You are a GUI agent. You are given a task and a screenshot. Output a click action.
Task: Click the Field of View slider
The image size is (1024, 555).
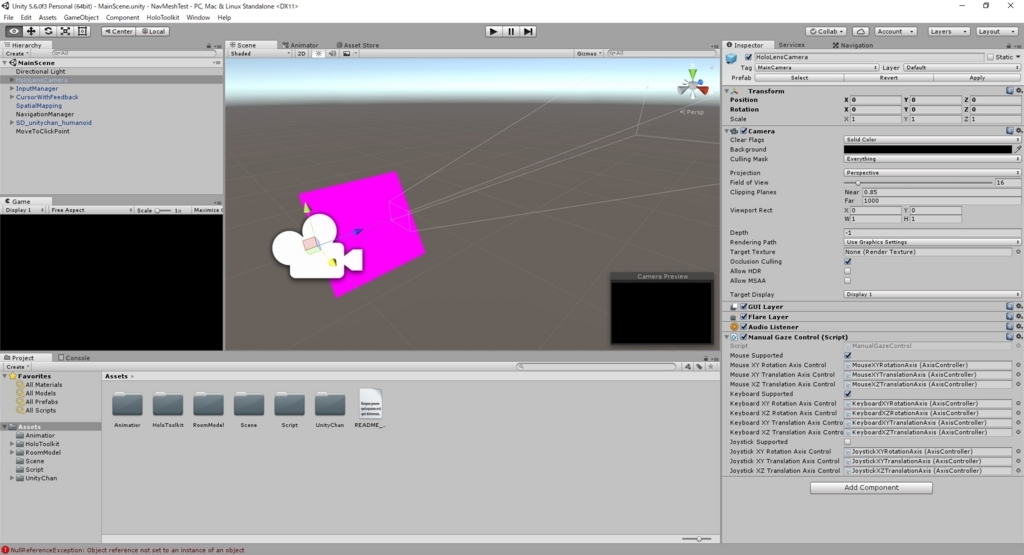pyautogui.click(x=918, y=183)
